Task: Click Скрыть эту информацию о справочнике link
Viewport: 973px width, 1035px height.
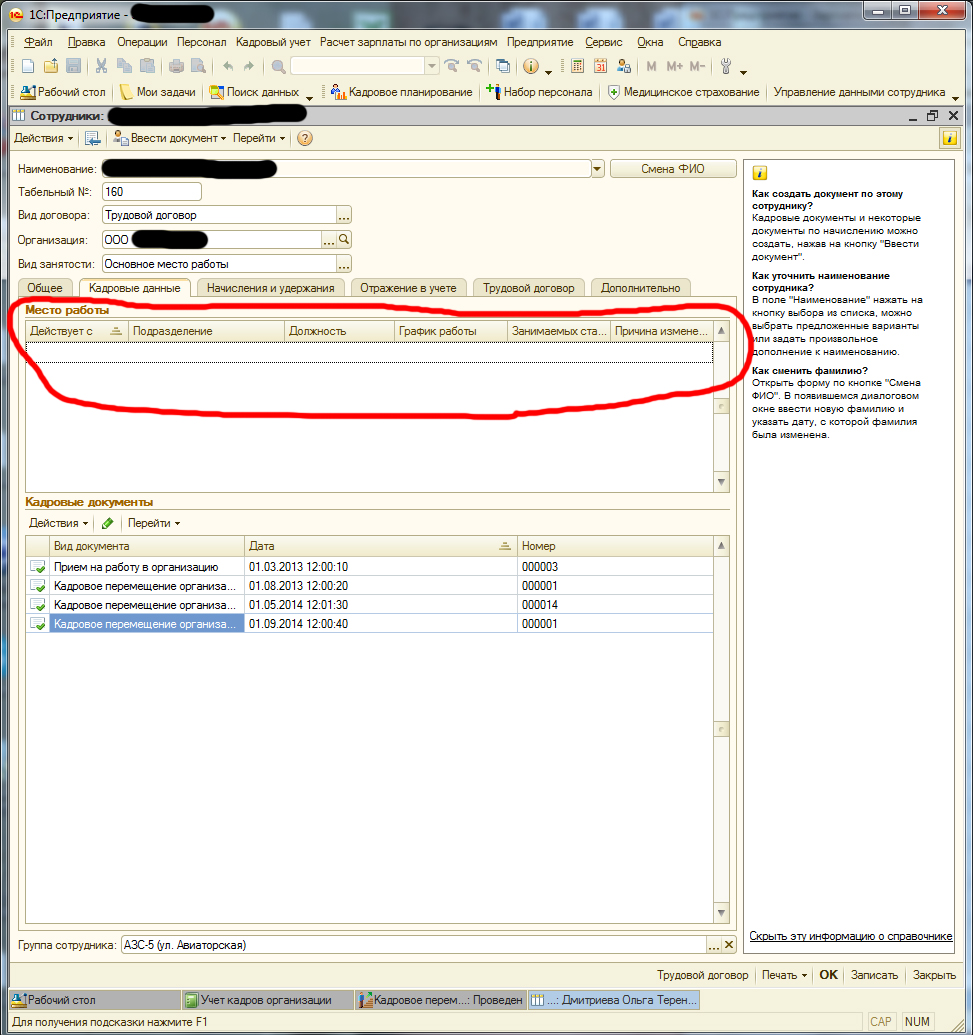Action: click(850, 937)
